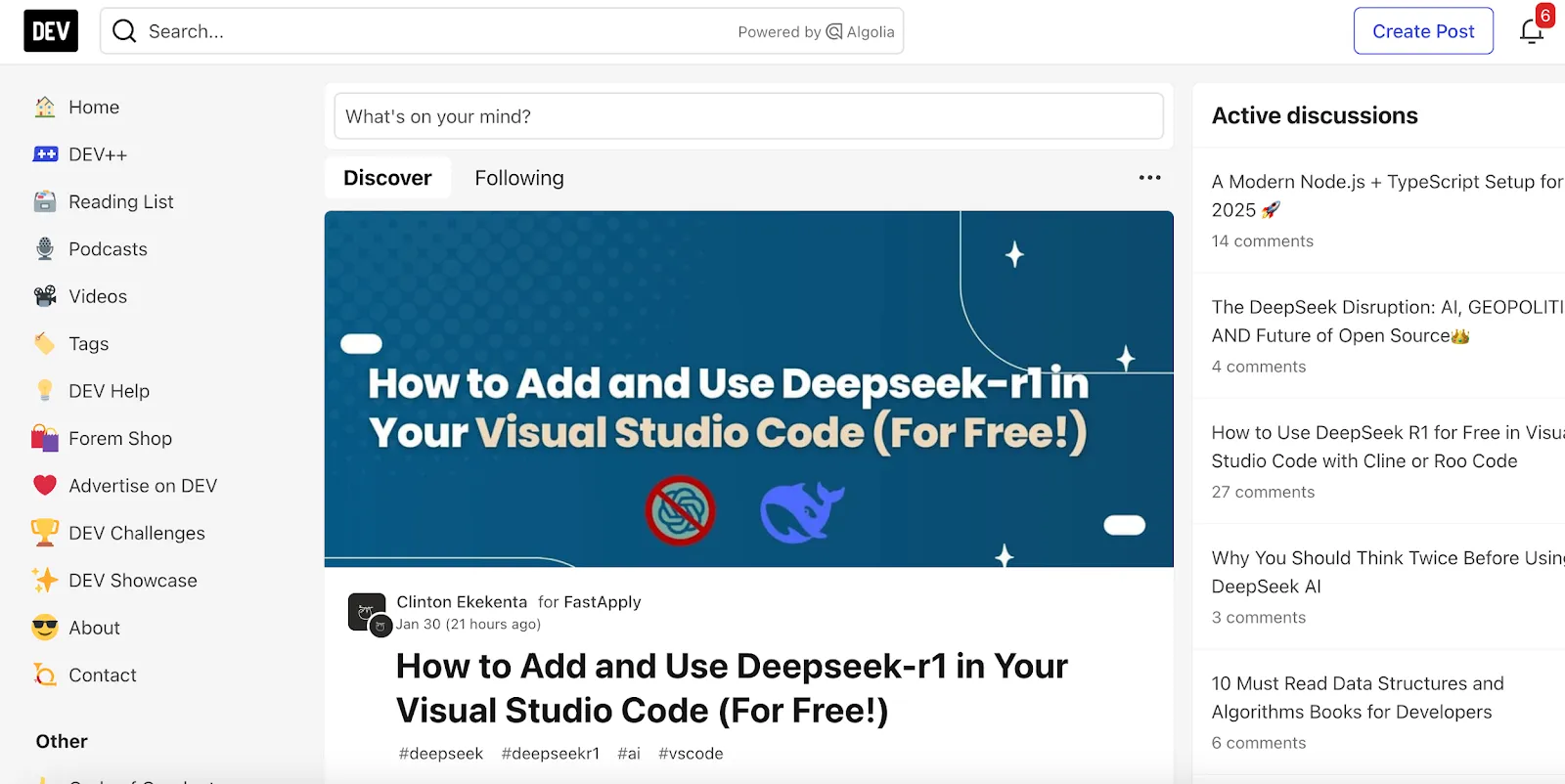Open 'The DeepSeek Disruption' discussion

(1387, 322)
